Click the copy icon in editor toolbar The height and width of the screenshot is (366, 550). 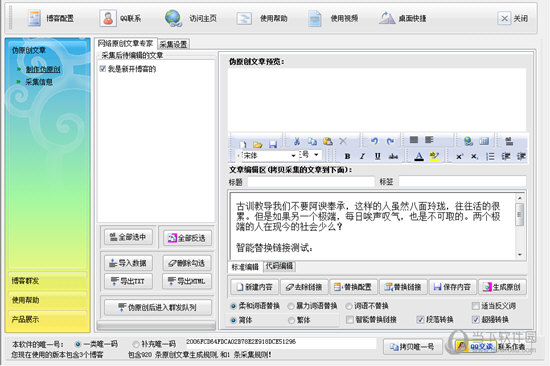(312, 141)
